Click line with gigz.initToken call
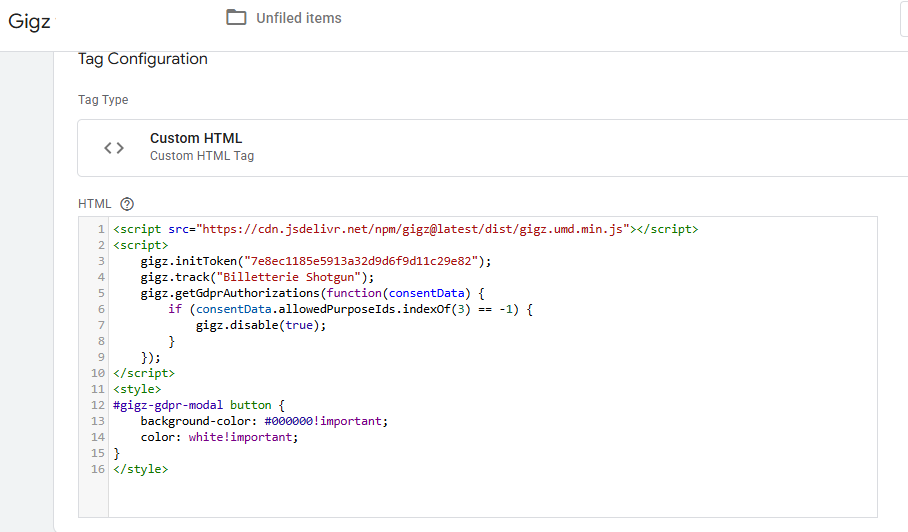This screenshot has height=532, width=908. tap(316, 261)
